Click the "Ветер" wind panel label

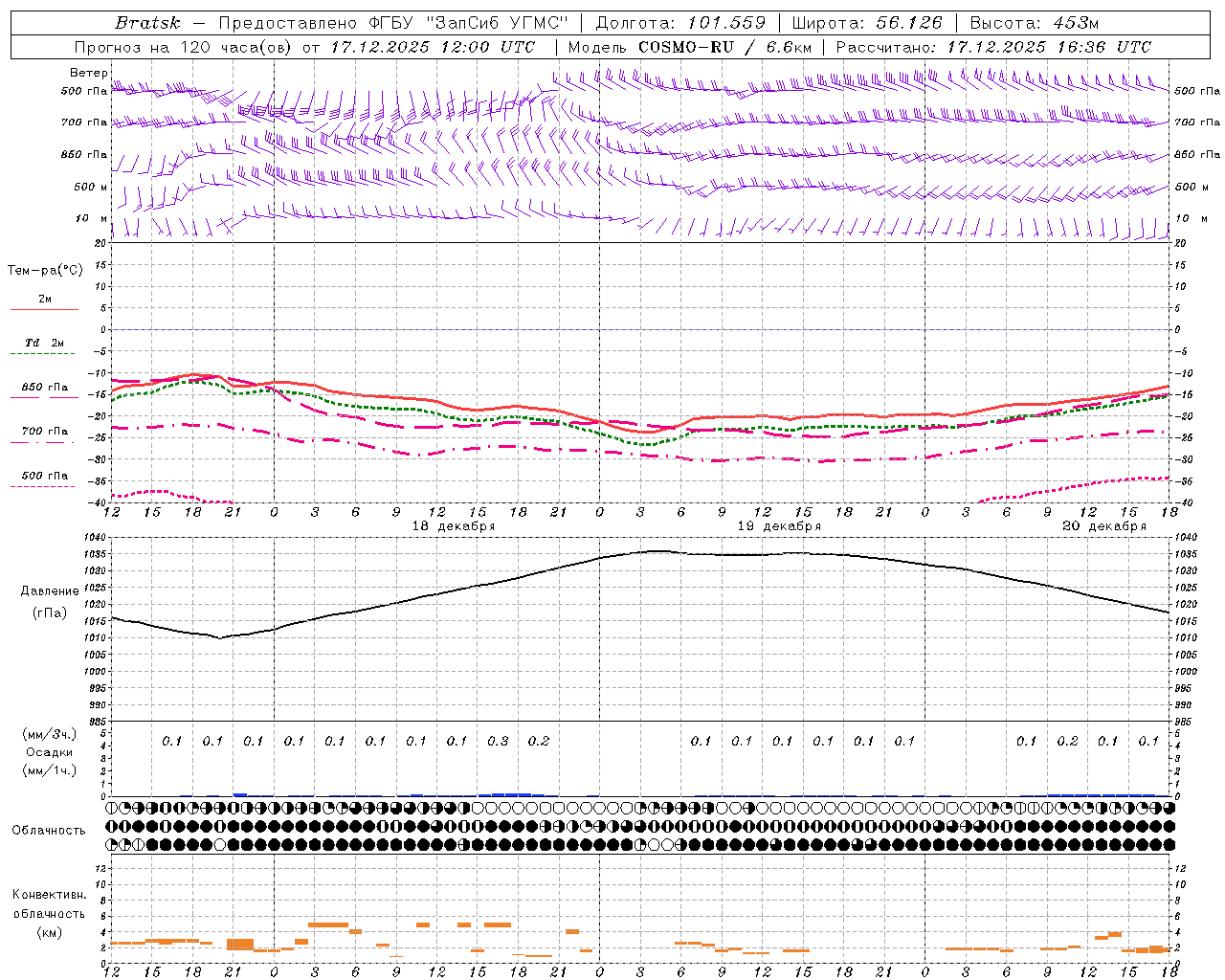point(88,73)
